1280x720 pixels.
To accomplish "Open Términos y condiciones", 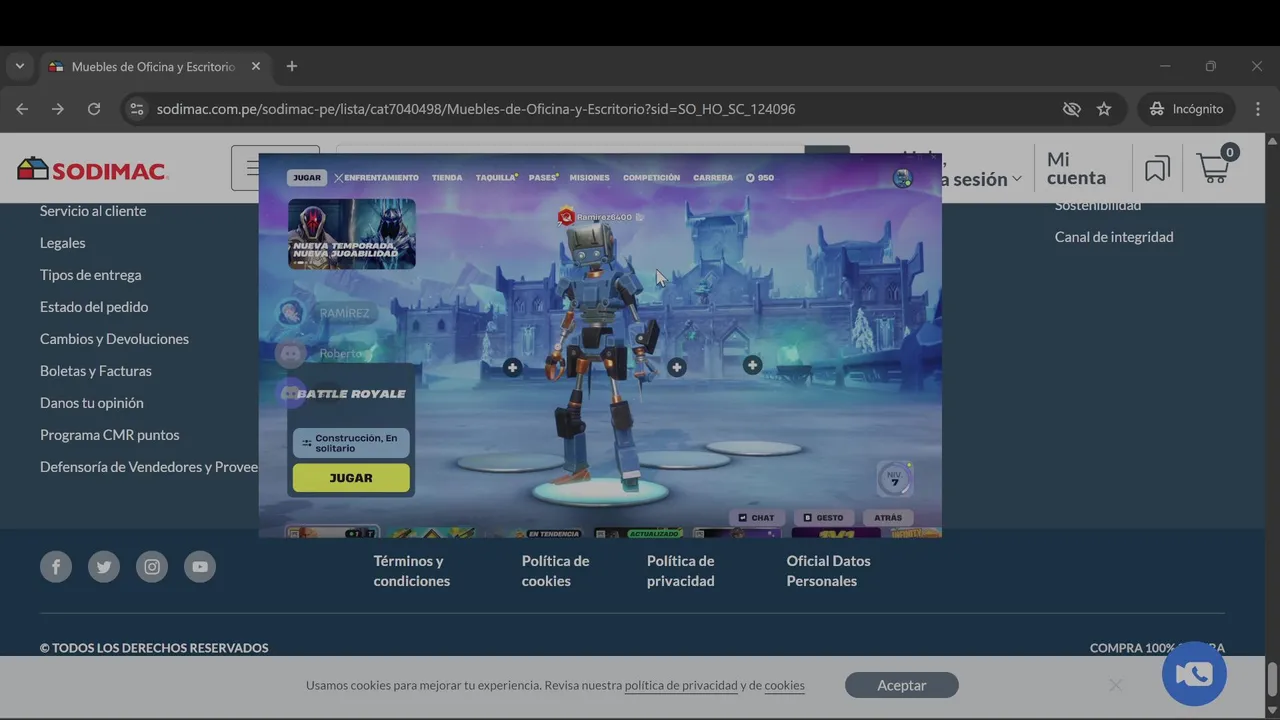I will (x=412, y=571).
